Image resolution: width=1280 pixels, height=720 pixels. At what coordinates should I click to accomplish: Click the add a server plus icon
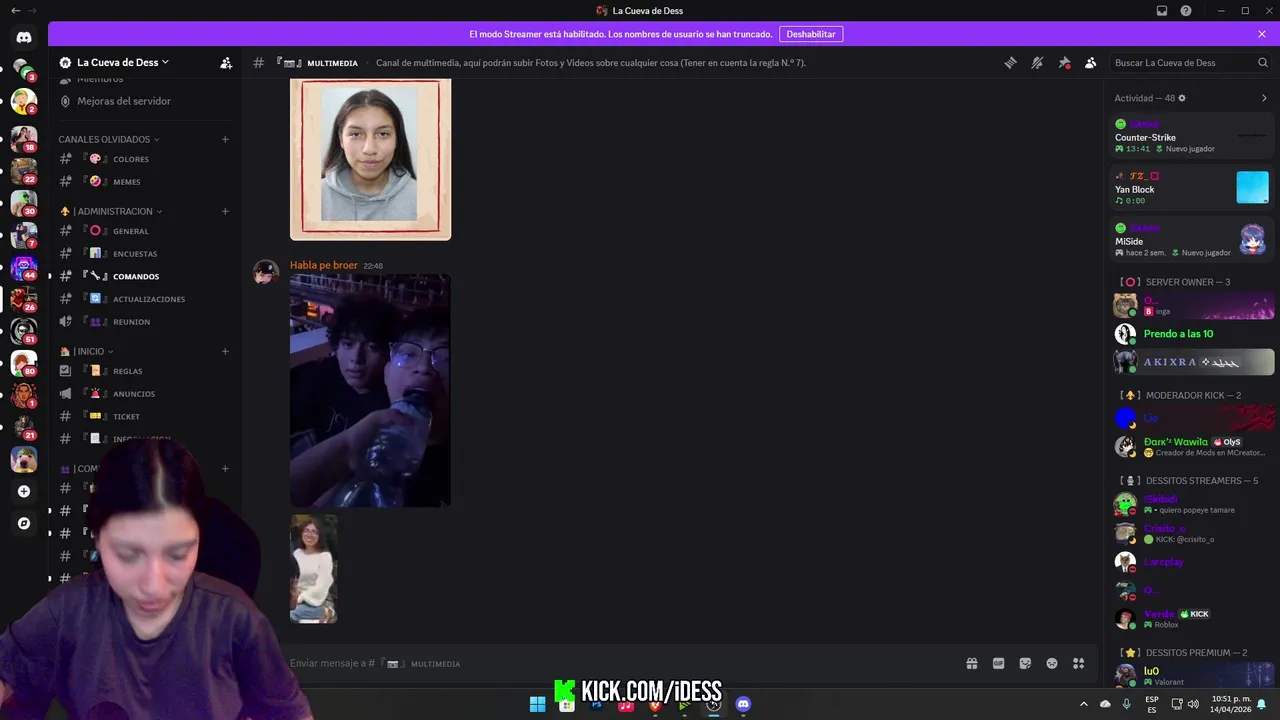pyautogui.click(x=24, y=491)
